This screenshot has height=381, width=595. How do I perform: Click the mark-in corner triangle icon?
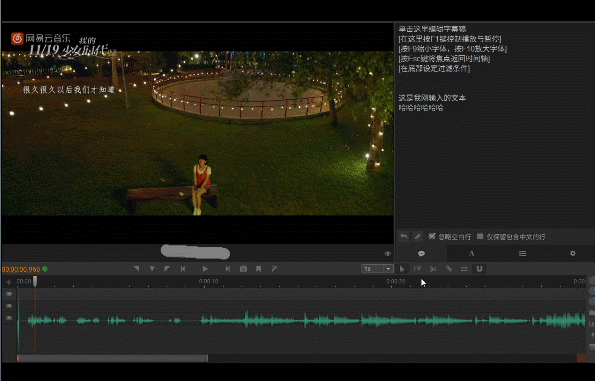coord(136,269)
